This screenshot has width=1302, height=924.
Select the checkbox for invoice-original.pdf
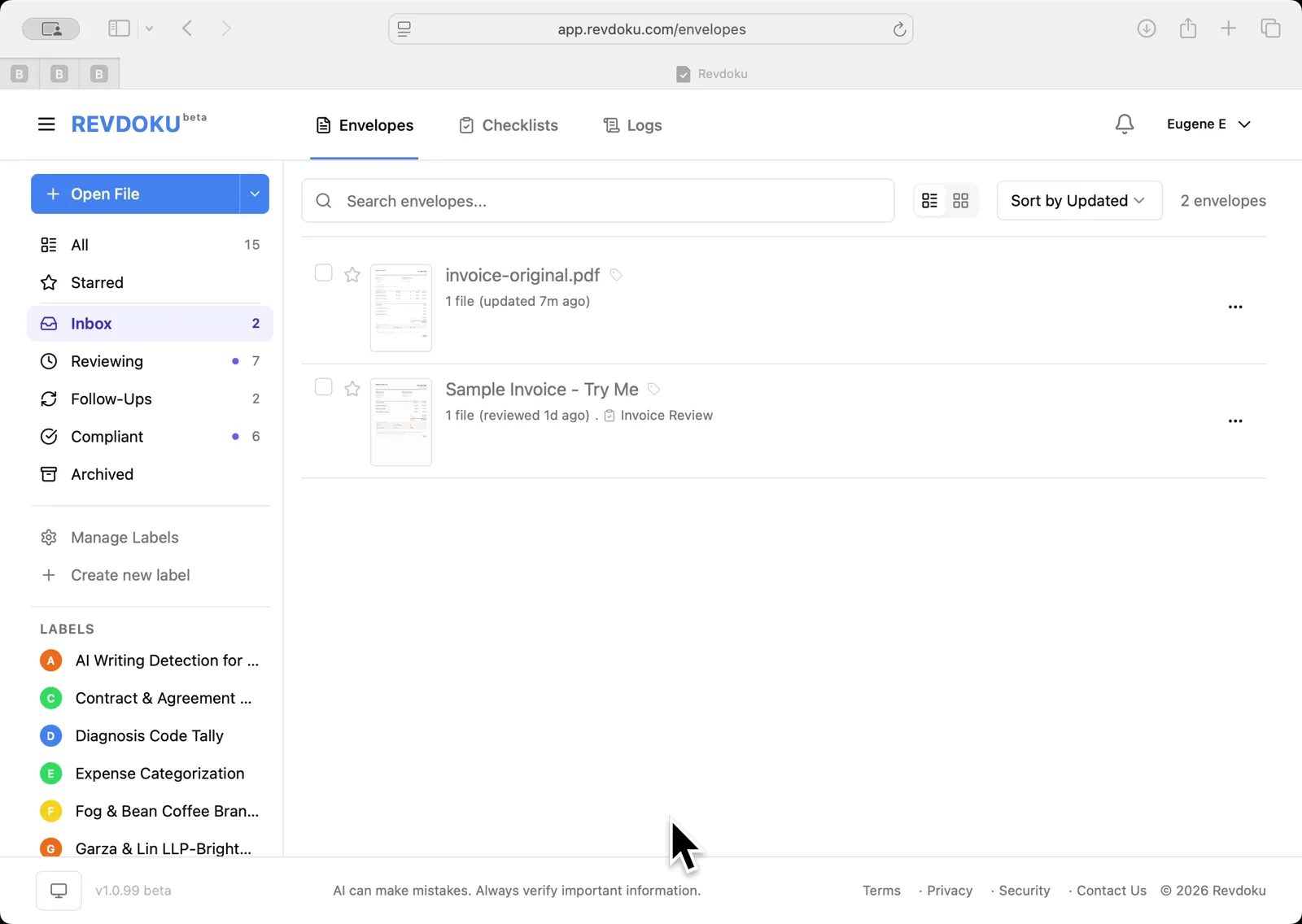pyautogui.click(x=323, y=273)
